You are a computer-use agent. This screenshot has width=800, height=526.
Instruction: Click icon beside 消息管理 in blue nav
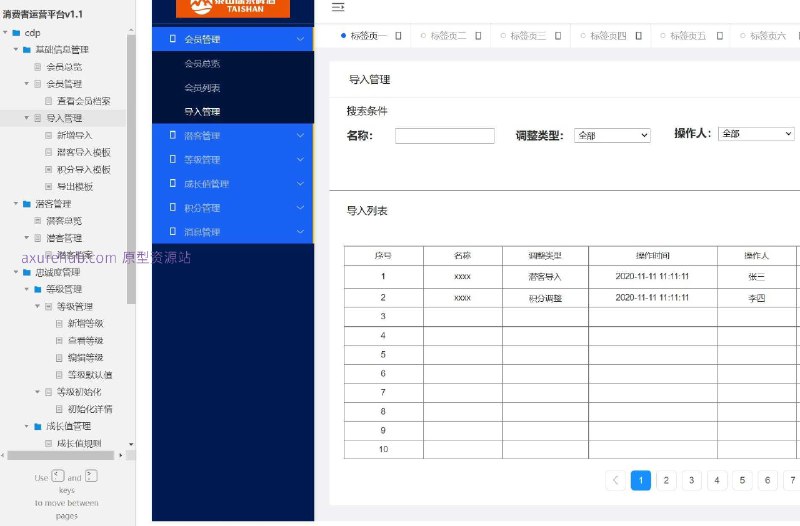click(172, 231)
